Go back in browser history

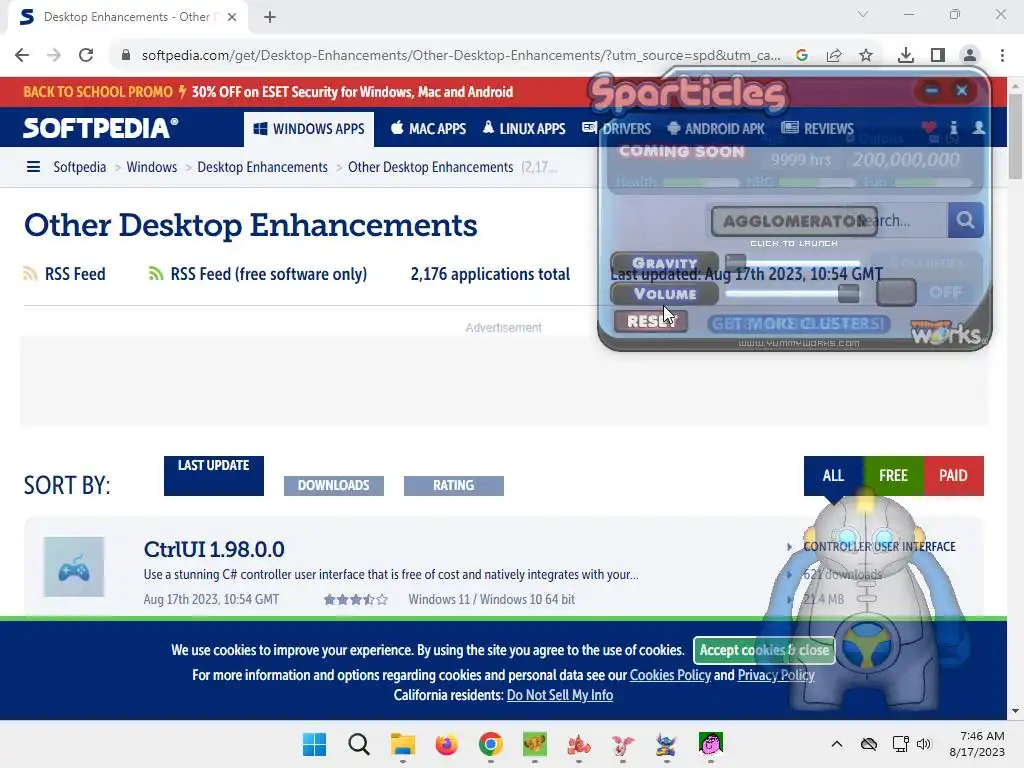(22, 56)
